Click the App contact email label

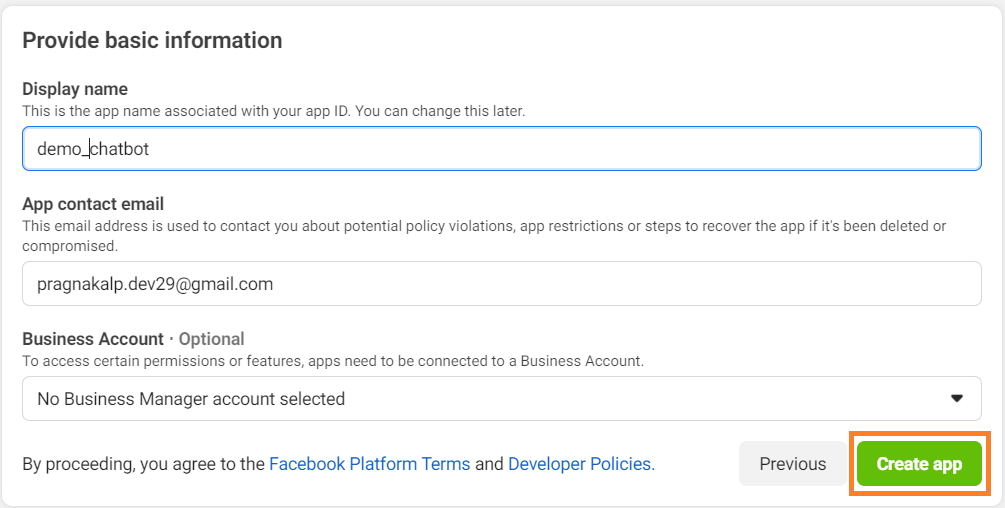pos(93,205)
